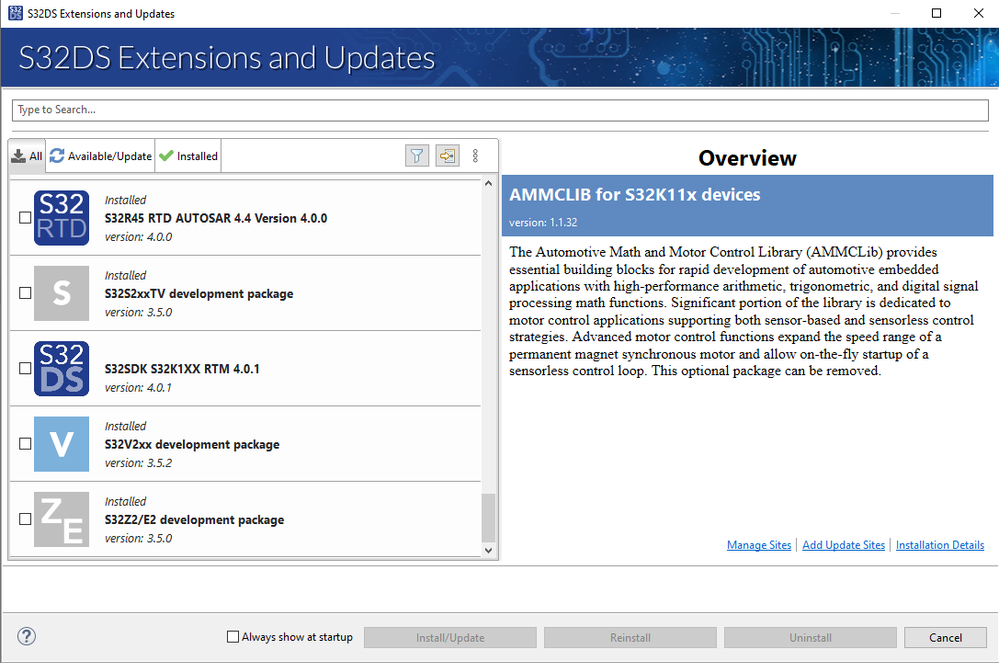The height and width of the screenshot is (663, 999).
Task: Enable Always show at startup
Action: [x=233, y=637]
